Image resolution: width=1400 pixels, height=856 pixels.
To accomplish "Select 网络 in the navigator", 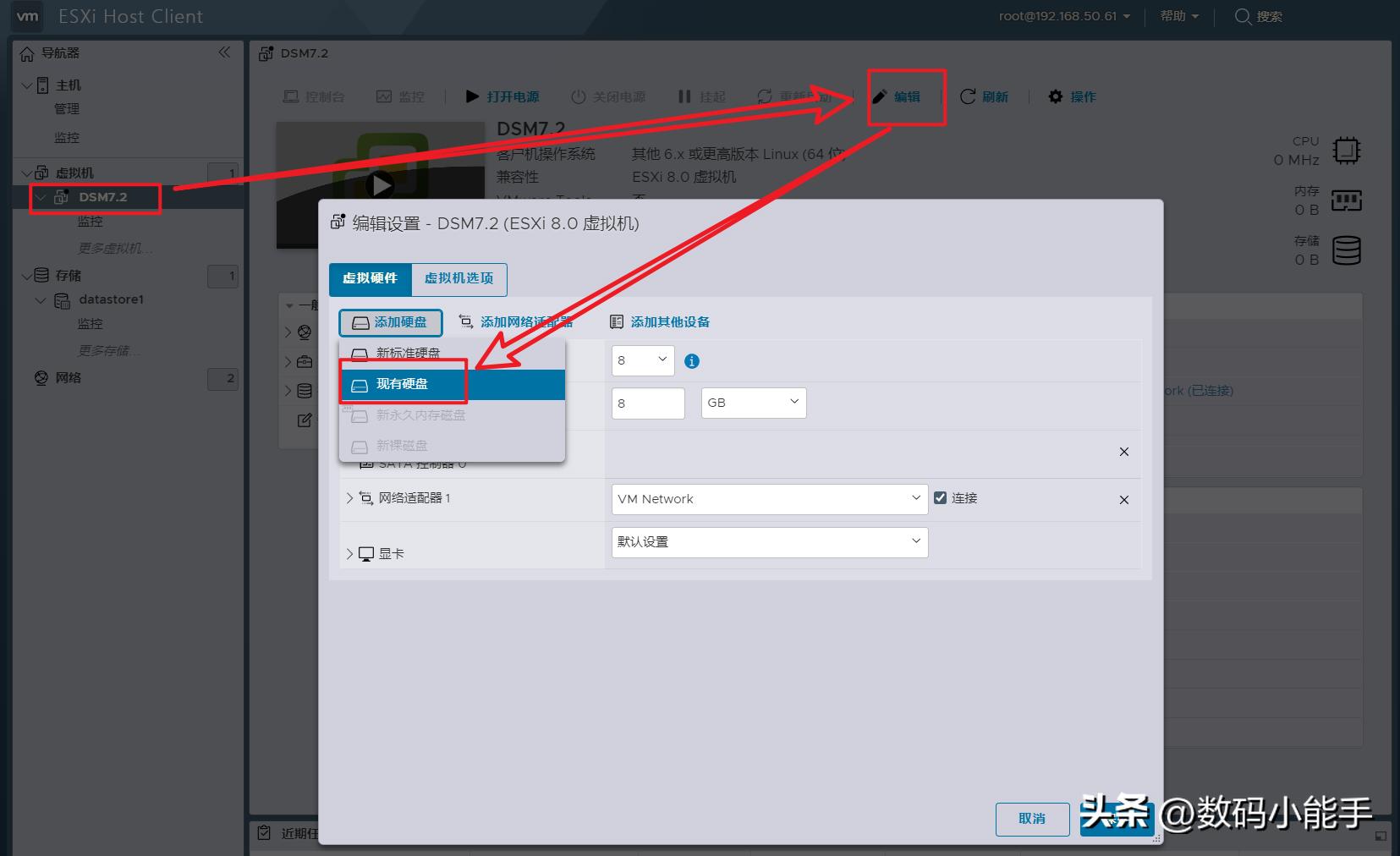I will pos(69,378).
